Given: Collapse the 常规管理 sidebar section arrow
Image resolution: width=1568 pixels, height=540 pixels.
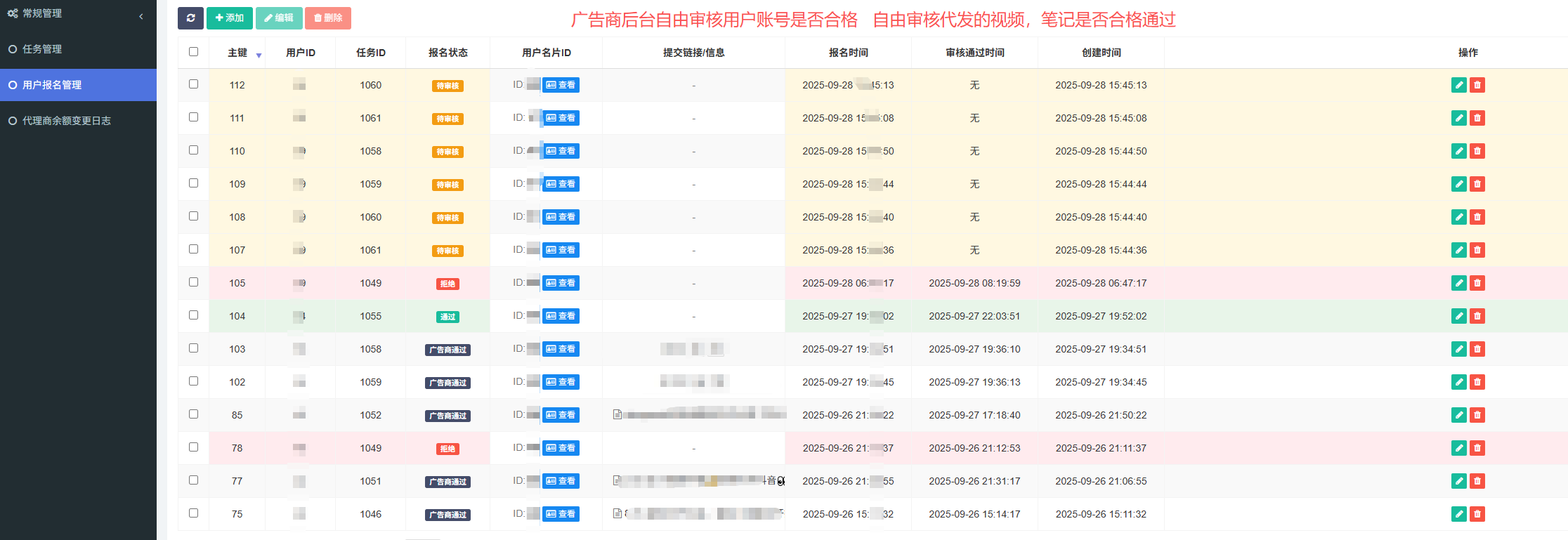Looking at the screenshot, I should (141, 16).
